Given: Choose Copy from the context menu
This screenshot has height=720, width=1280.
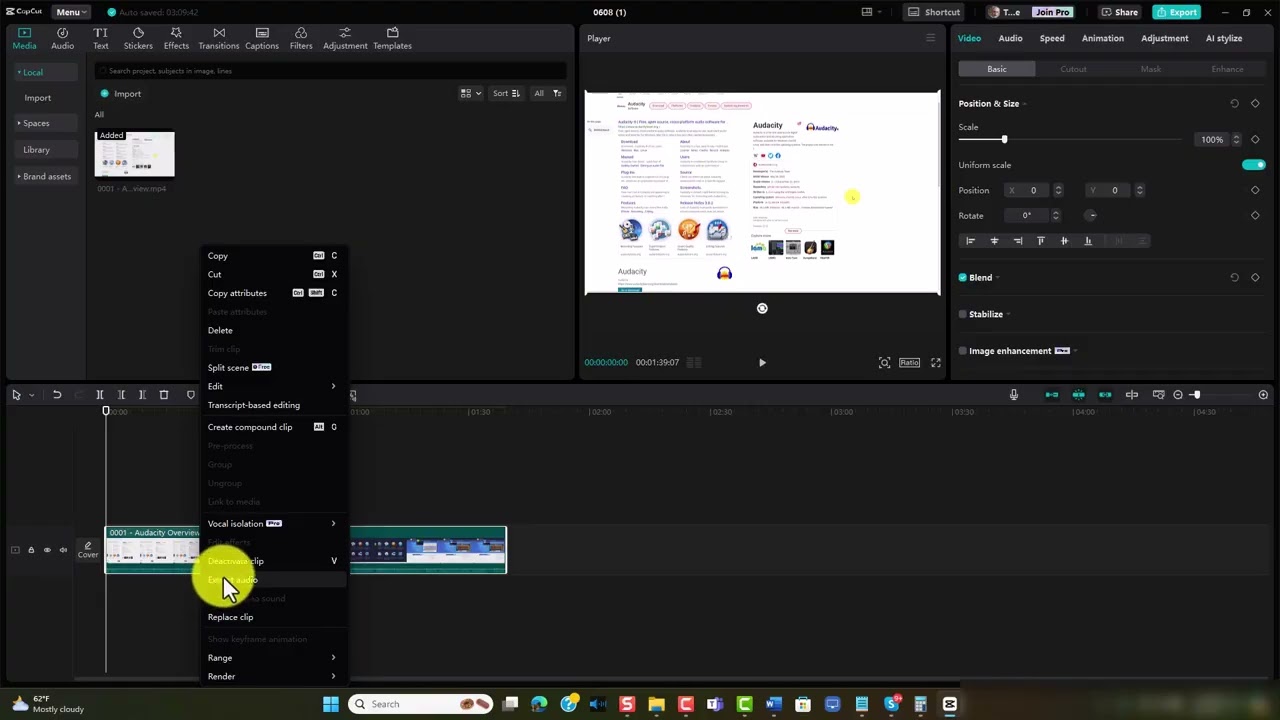Looking at the screenshot, I should pos(273,256).
